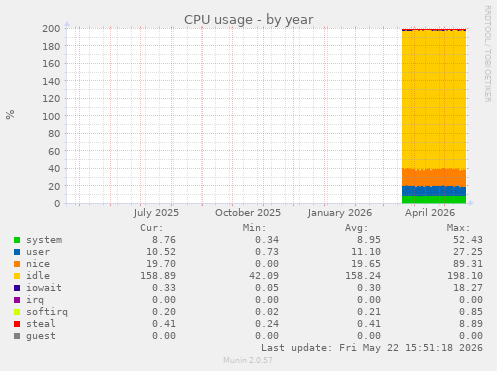Click the steal legend red swatch
This screenshot has height=371, width=497.
[x=17, y=324]
